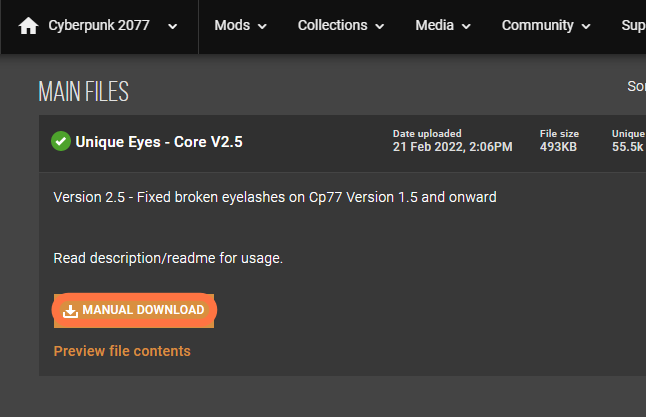Screen dimensions: 646x417
Task: Open the Media menu
Action: click(434, 25)
